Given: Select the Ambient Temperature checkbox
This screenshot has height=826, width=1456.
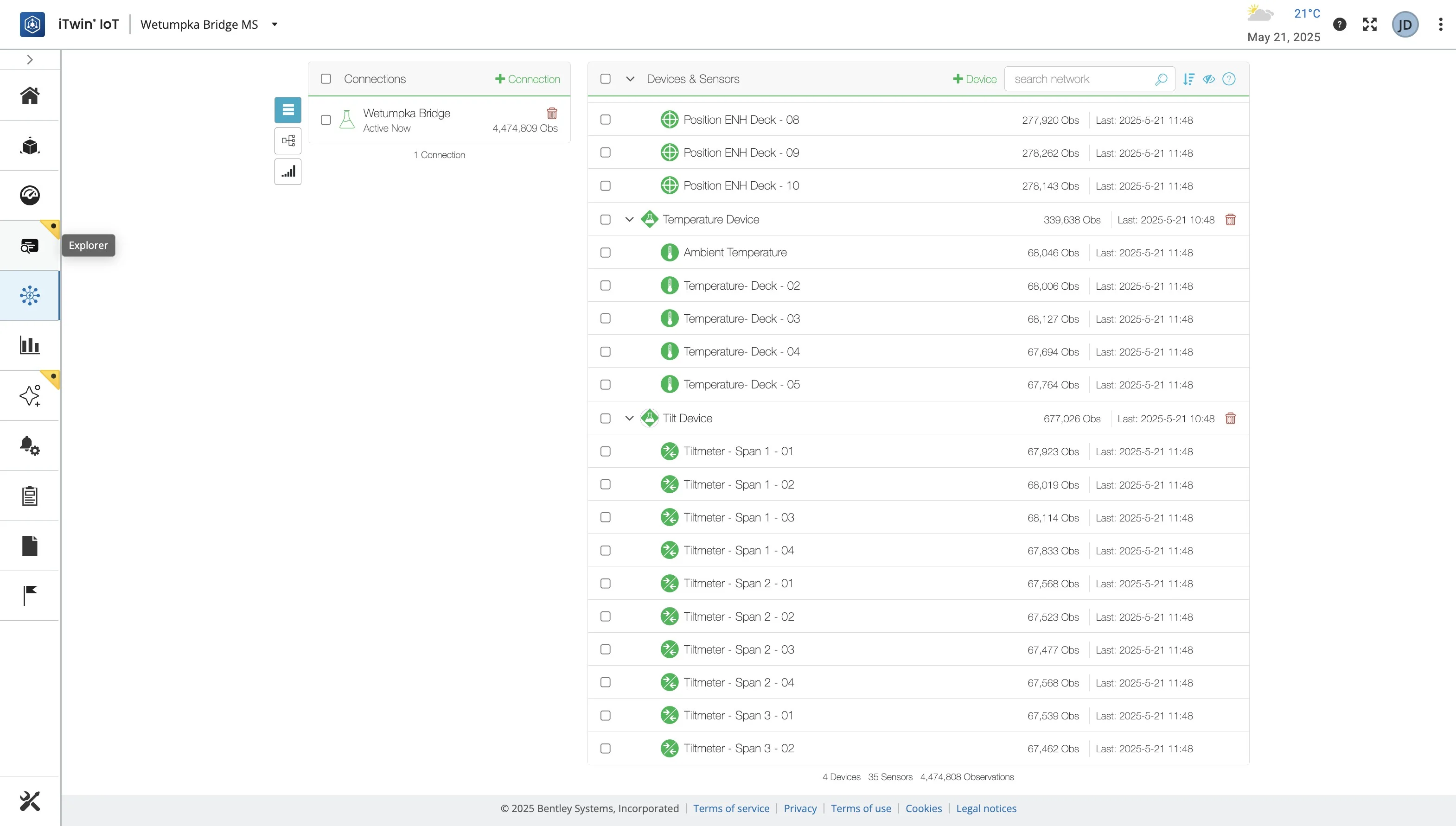Looking at the screenshot, I should click(606, 253).
